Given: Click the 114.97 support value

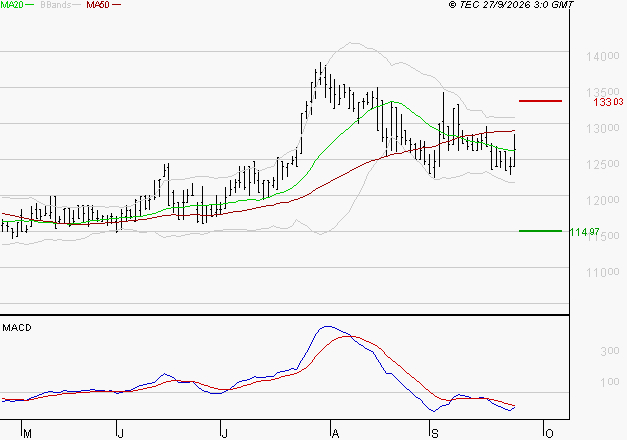Looking at the screenshot, I should point(584,232).
